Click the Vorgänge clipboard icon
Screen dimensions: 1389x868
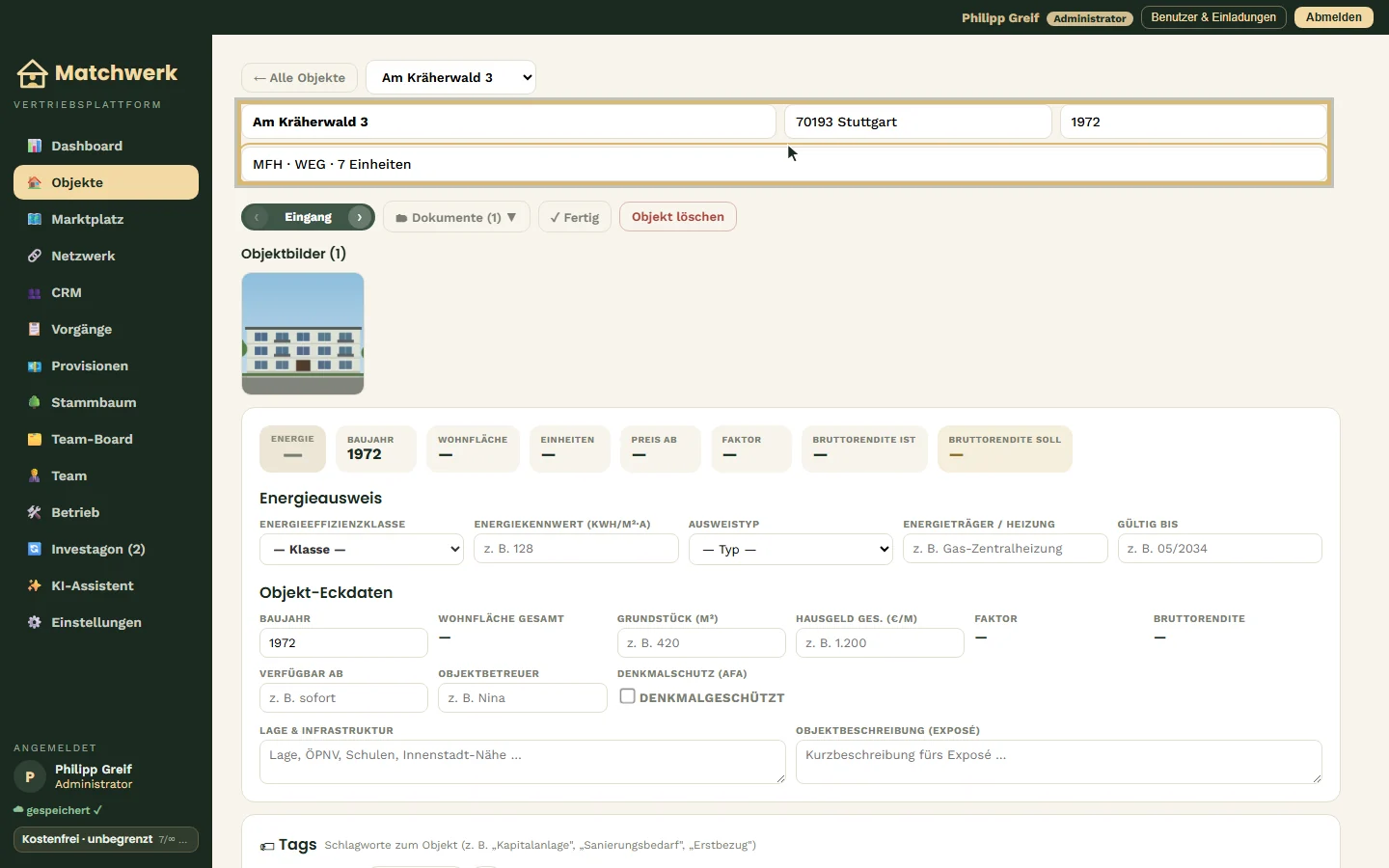tap(35, 329)
